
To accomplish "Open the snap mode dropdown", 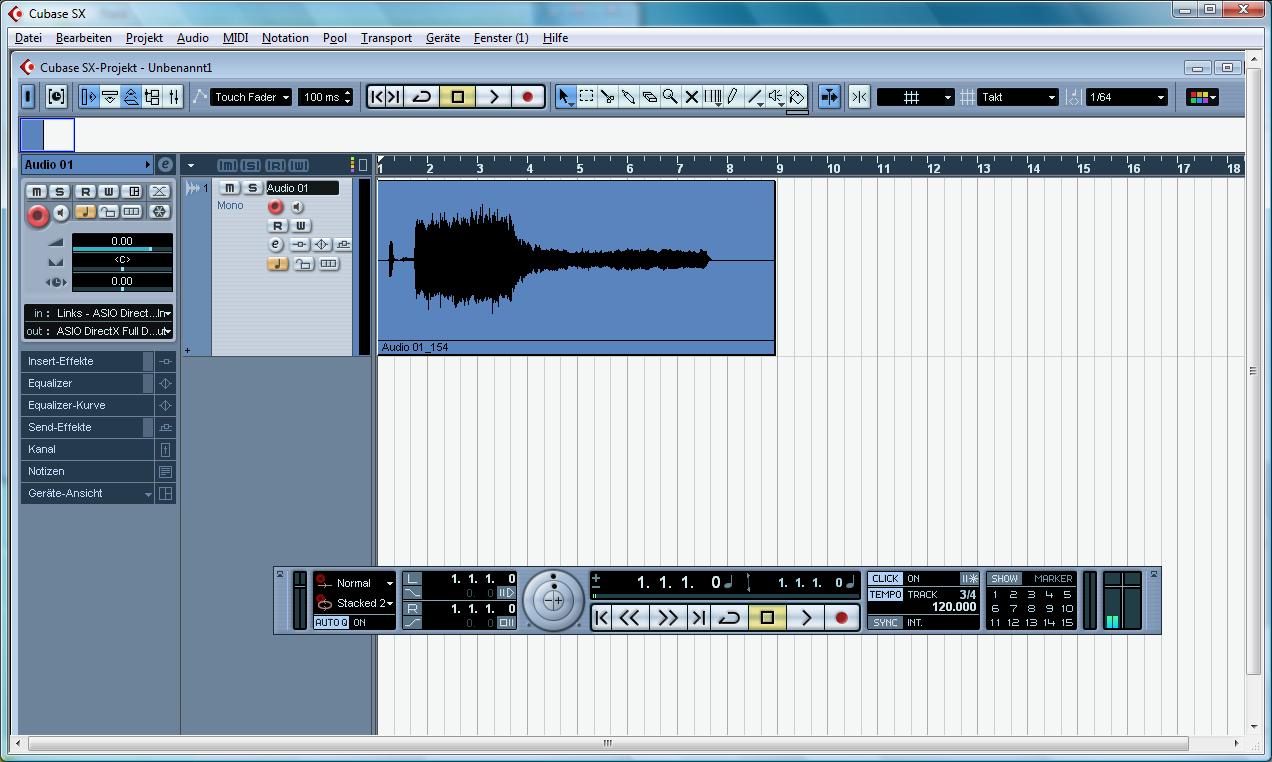I will tap(916, 97).
